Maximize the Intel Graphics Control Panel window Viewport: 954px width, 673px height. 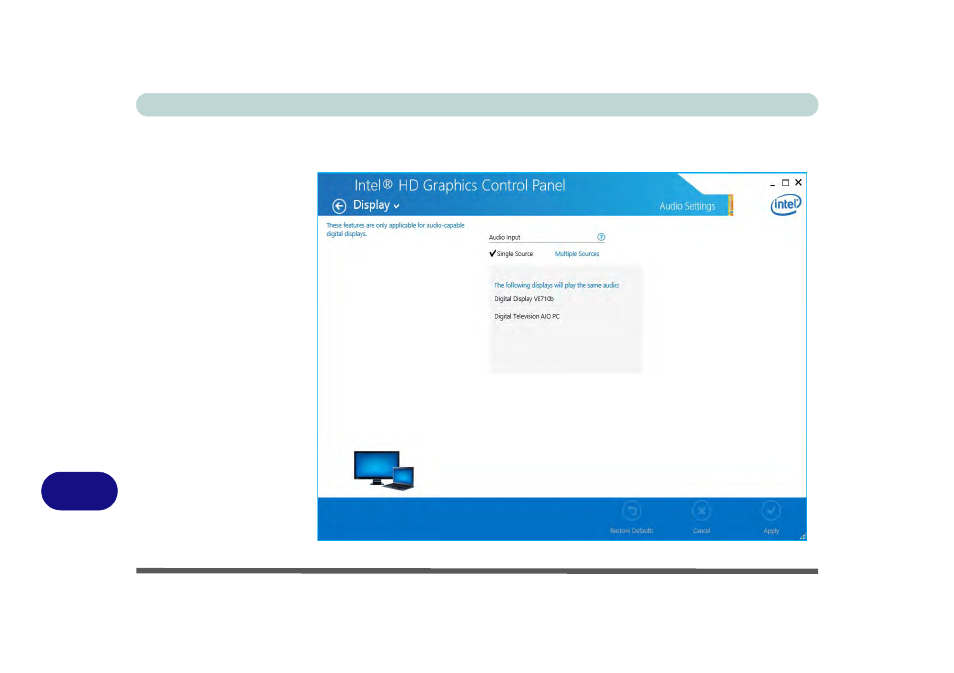[785, 183]
